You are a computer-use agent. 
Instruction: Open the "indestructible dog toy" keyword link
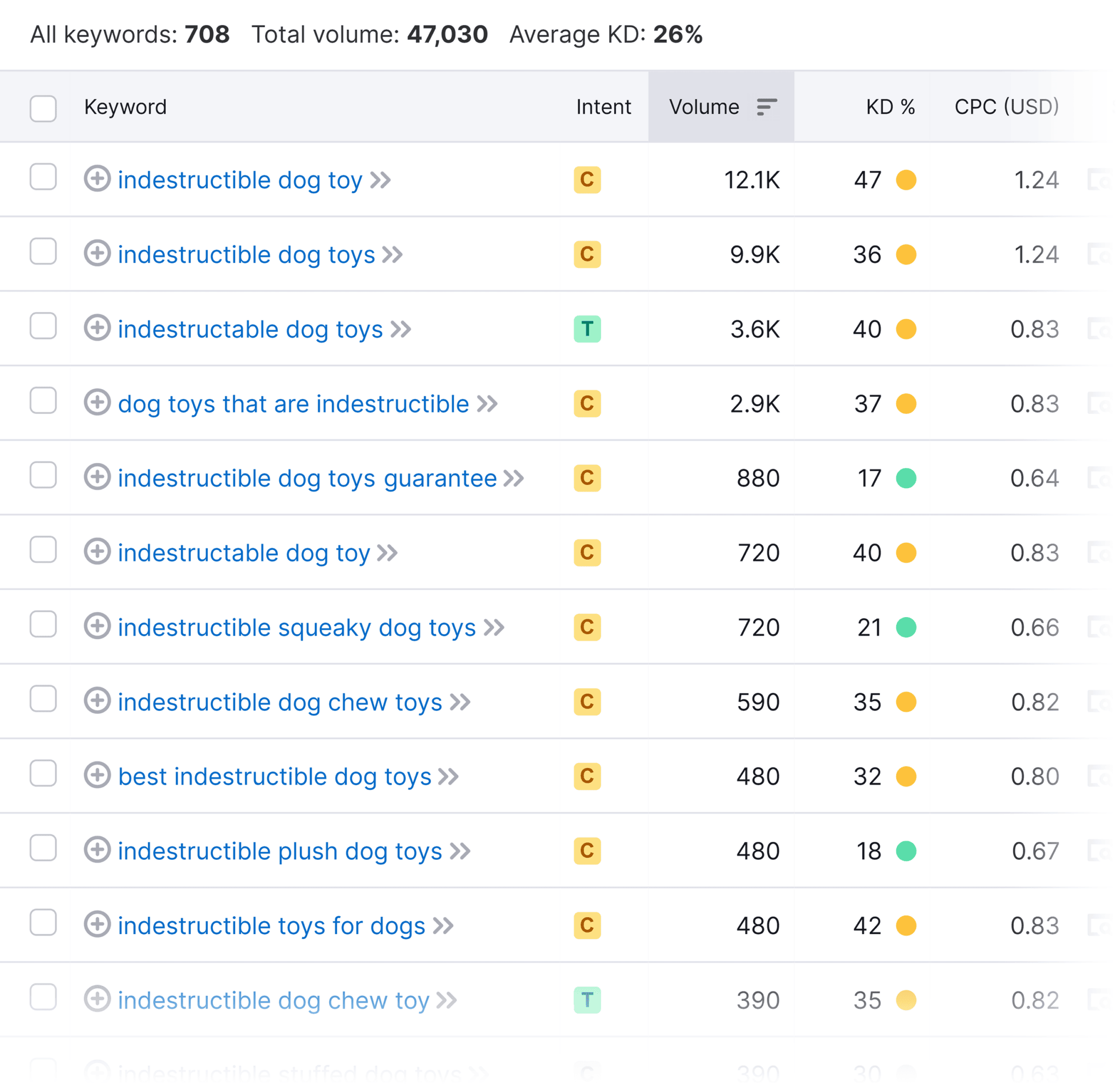click(240, 179)
